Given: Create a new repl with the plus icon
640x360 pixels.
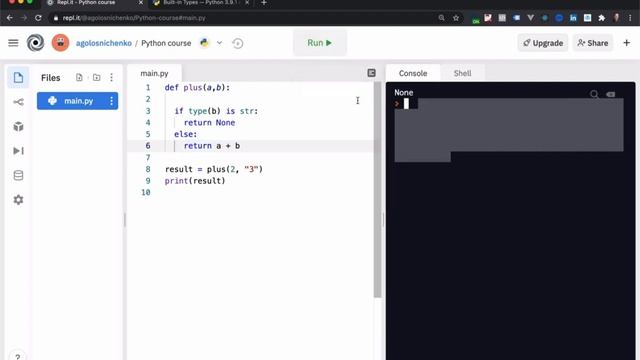Looking at the screenshot, I should pos(627,43).
